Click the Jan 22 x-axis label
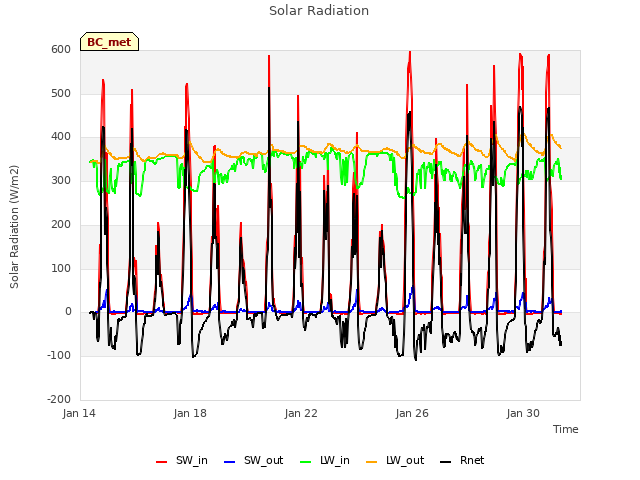This screenshot has height=480, width=640. click(x=301, y=413)
